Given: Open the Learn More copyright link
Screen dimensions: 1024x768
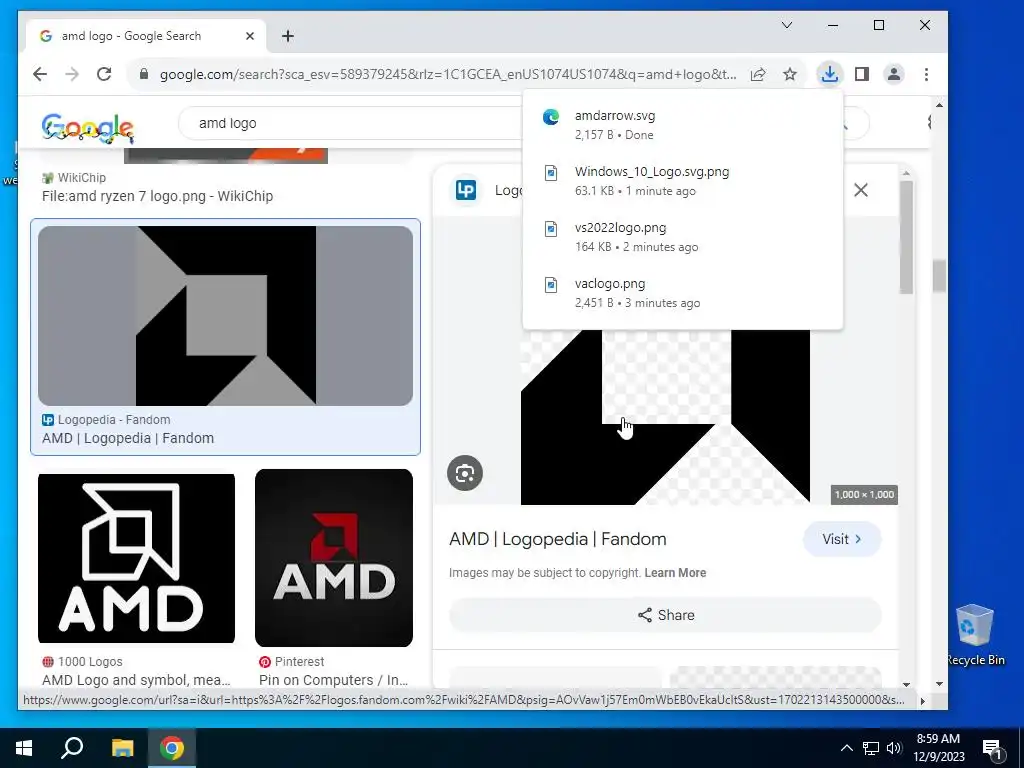Looking at the screenshot, I should (675, 573).
